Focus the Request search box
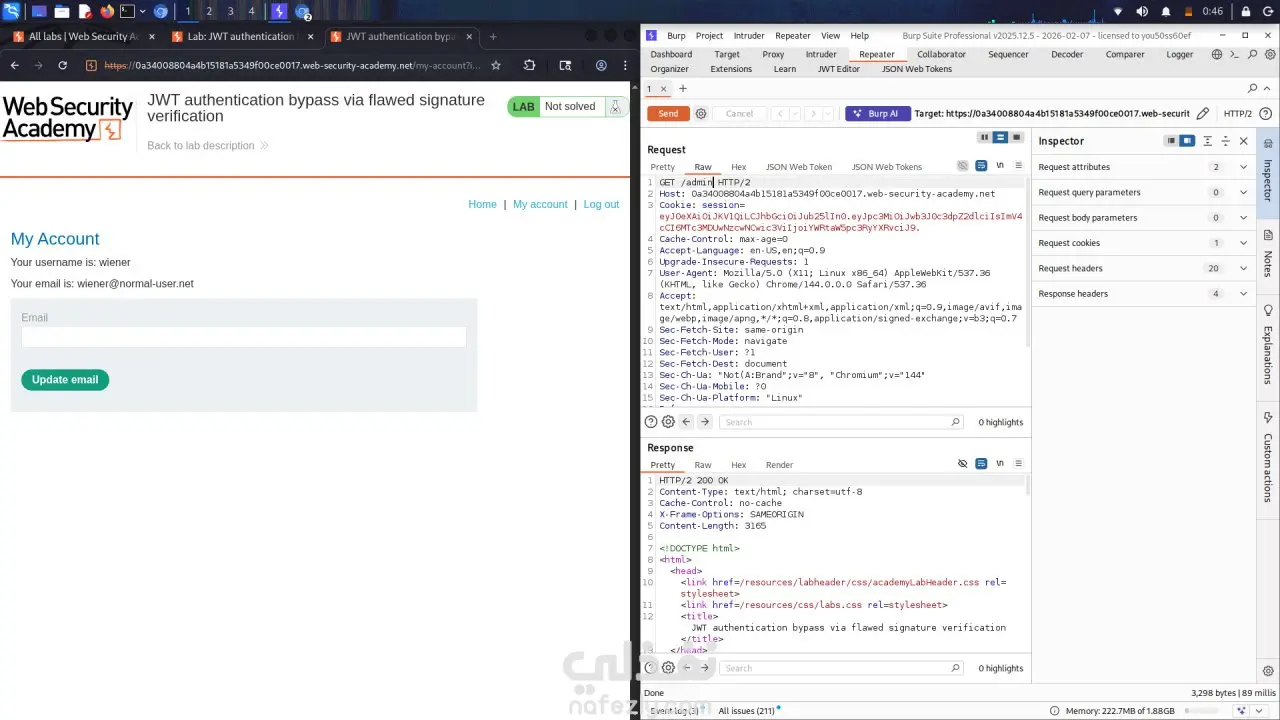Image resolution: width=1280 pixels, height=720 pixels. 841,422
